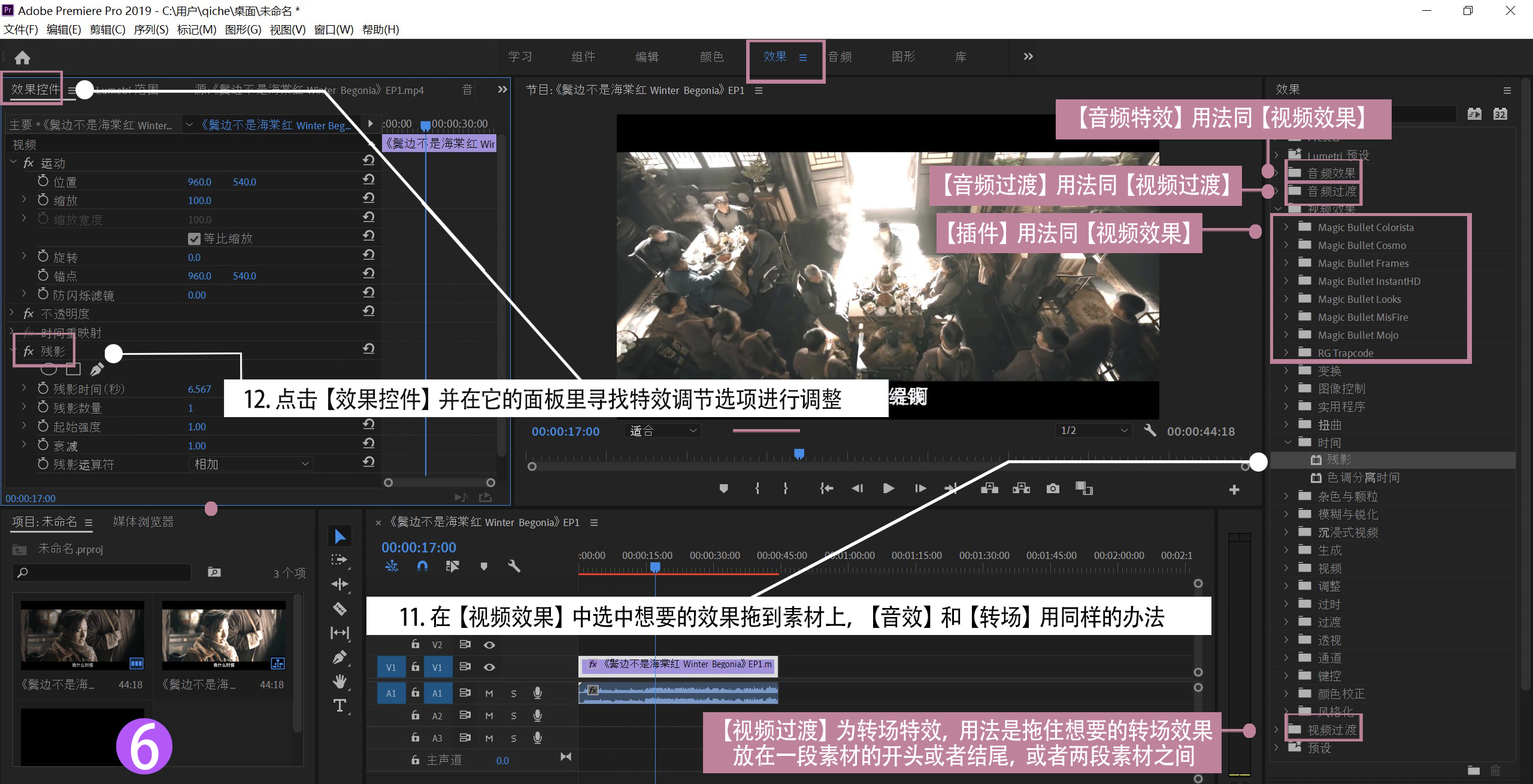Show more workspaces overflow chevrons
Image resolution: width=1533 pixels, height=784 pixels.
click(1028, 56)
